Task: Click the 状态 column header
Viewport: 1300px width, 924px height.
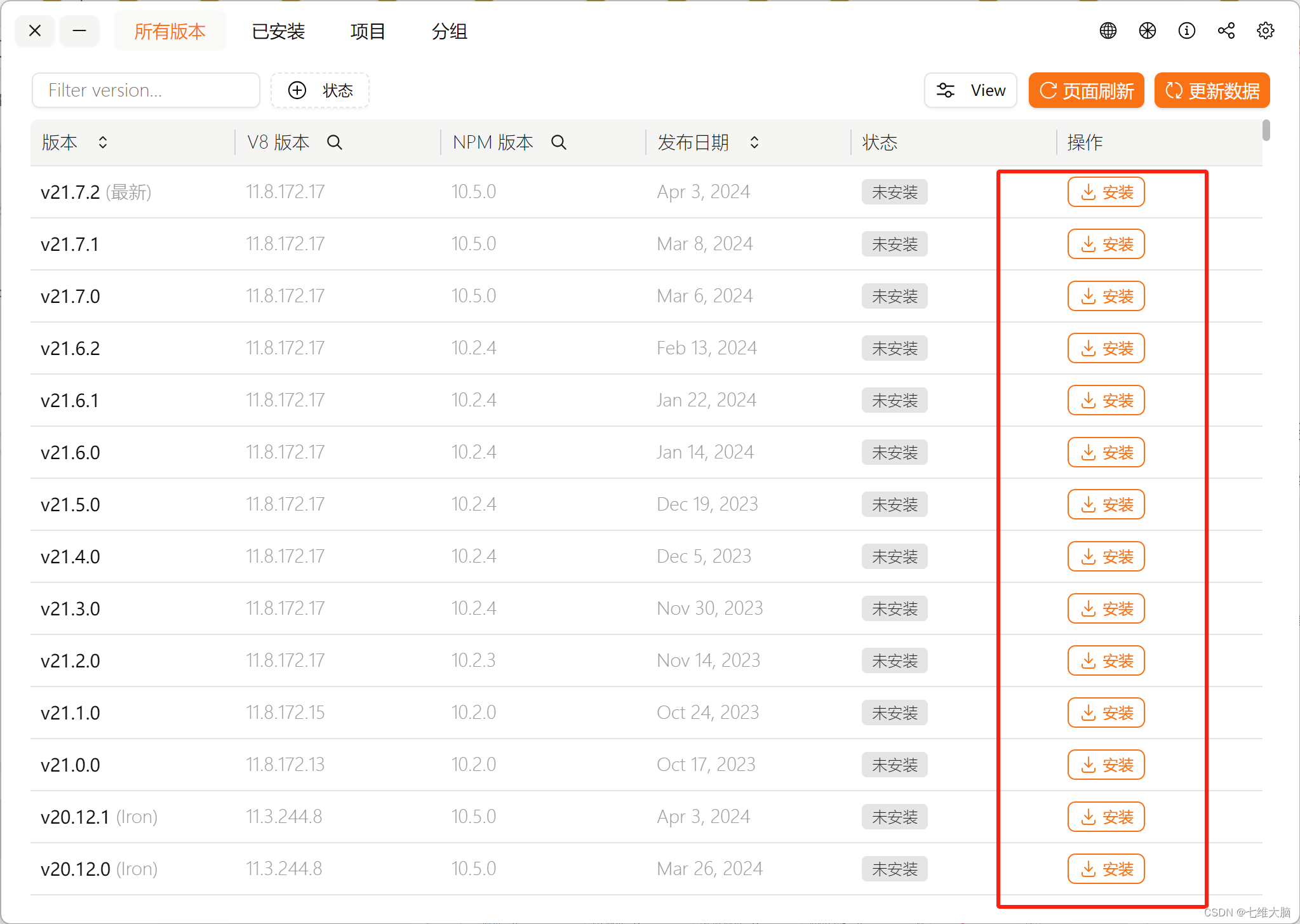Action: [880, 142]
